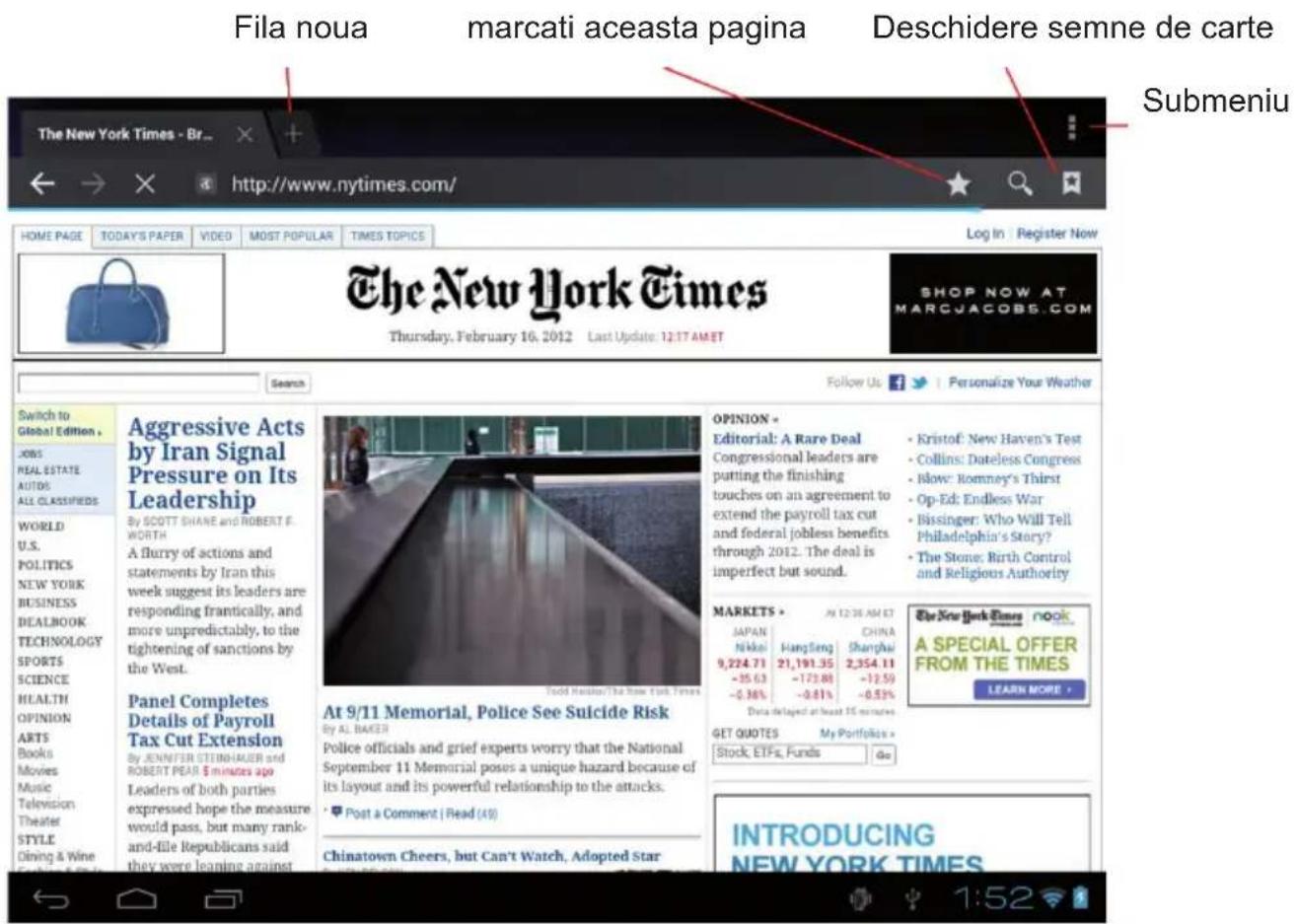Open Chinatown Cheers headline
The height and width of the screenshot is (924, 1297).
click(492, 856)
